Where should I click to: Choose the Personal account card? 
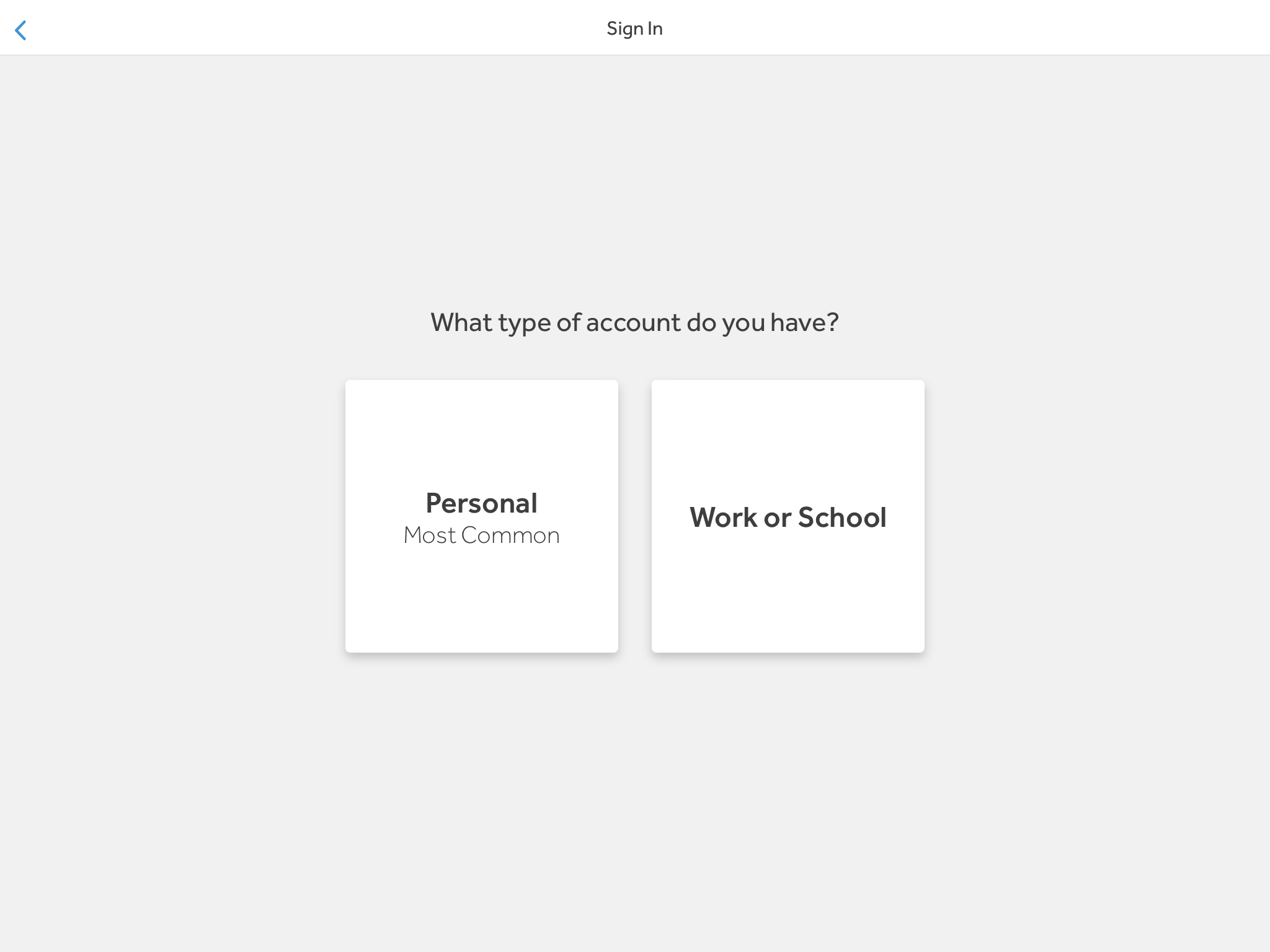click(x=481, y=516)
